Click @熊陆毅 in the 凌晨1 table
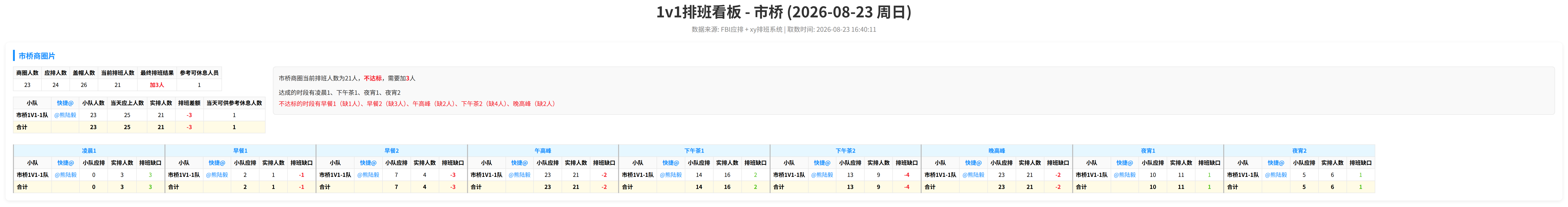 (66, 175)
